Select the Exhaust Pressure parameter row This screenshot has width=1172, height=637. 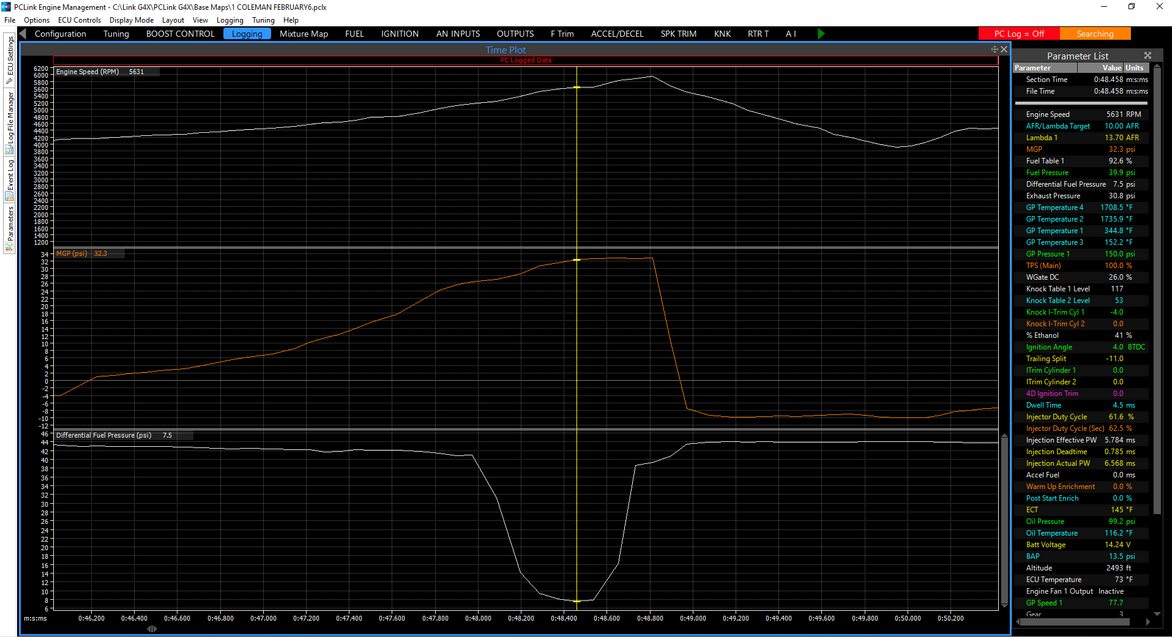(1081, 196)
